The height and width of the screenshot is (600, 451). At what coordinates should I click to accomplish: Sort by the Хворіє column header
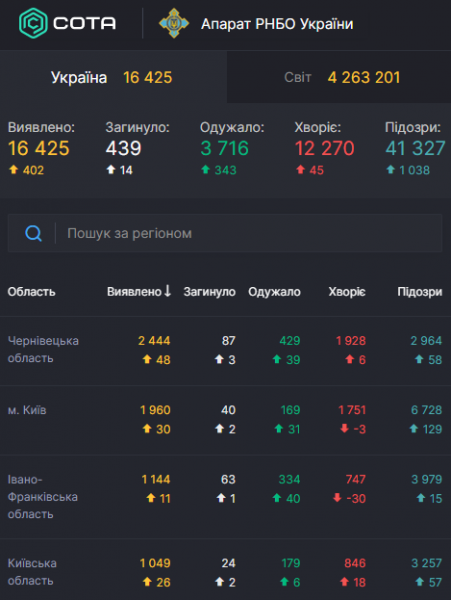coord(347,292)
